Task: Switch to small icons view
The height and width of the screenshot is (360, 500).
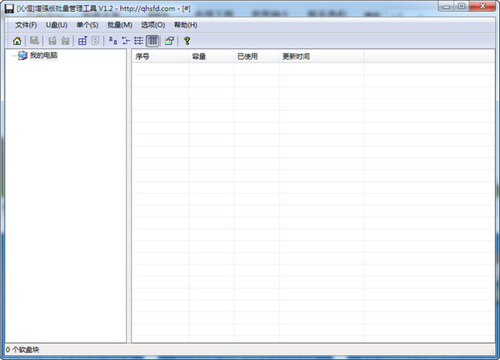Action: coord(126,41)
